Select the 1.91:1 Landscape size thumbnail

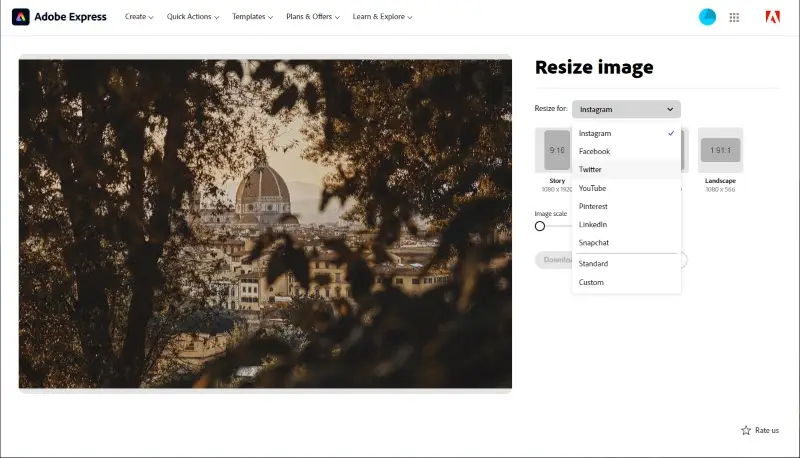[720, 150]
